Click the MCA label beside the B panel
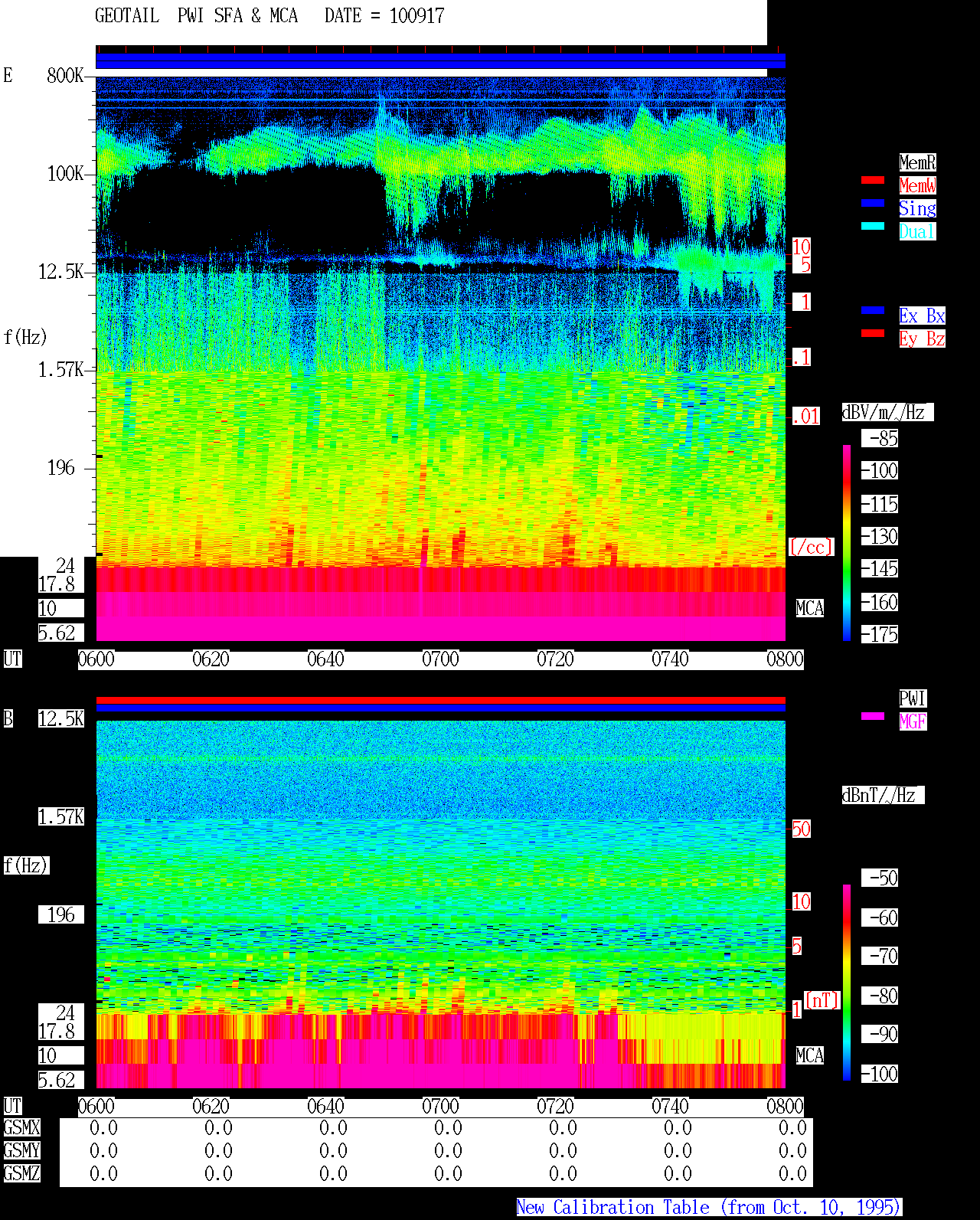Image resolution: width=980 pixels, height=1220 pixels. pyautogui.click(x=809, y=1055)
